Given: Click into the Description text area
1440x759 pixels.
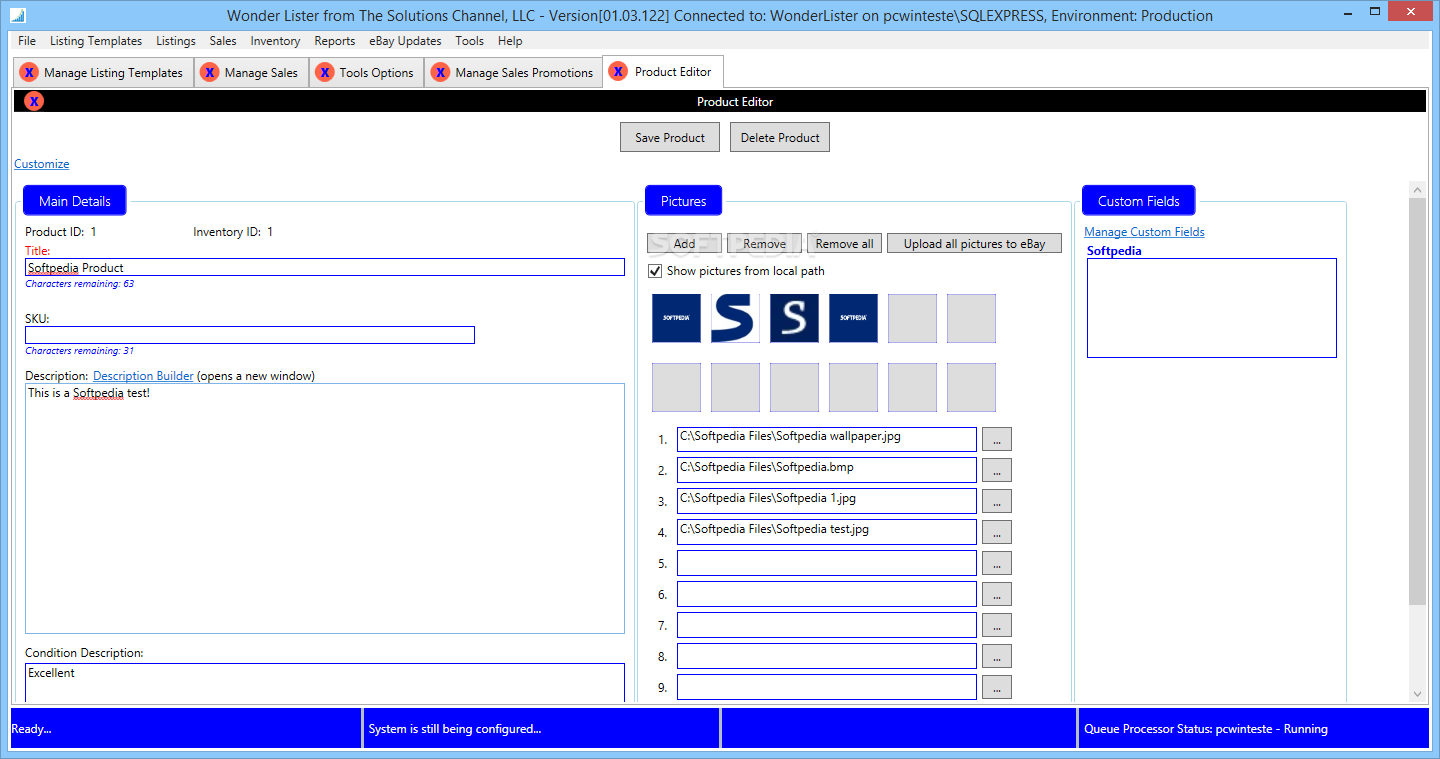Looking at the screenshot, I should pos(325,508).
